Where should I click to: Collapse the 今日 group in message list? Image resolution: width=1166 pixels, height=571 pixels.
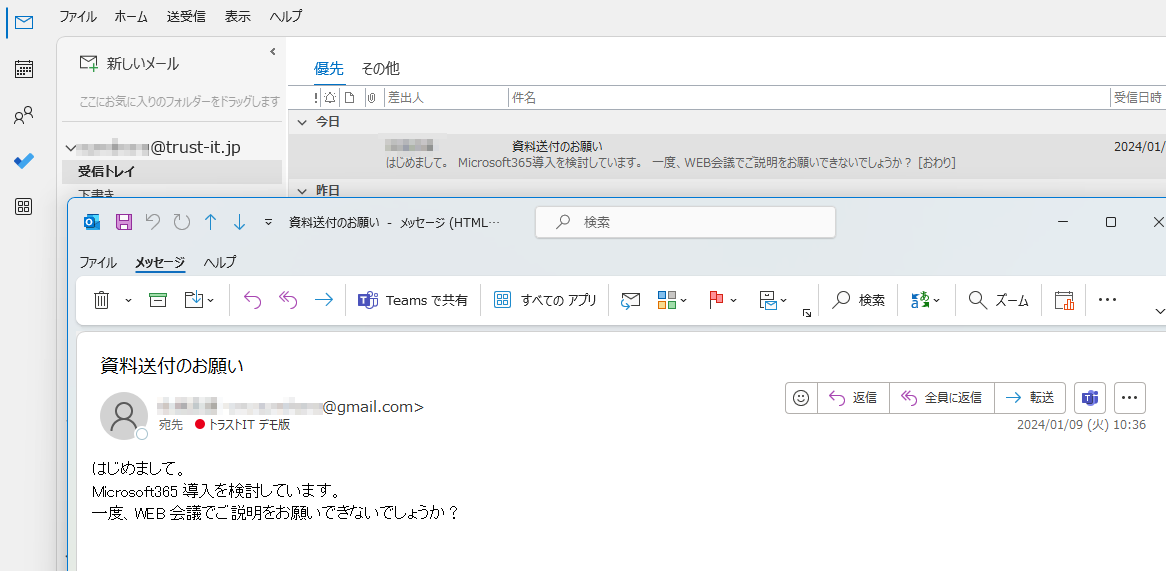pyautogui.click(x=301, y=121)
